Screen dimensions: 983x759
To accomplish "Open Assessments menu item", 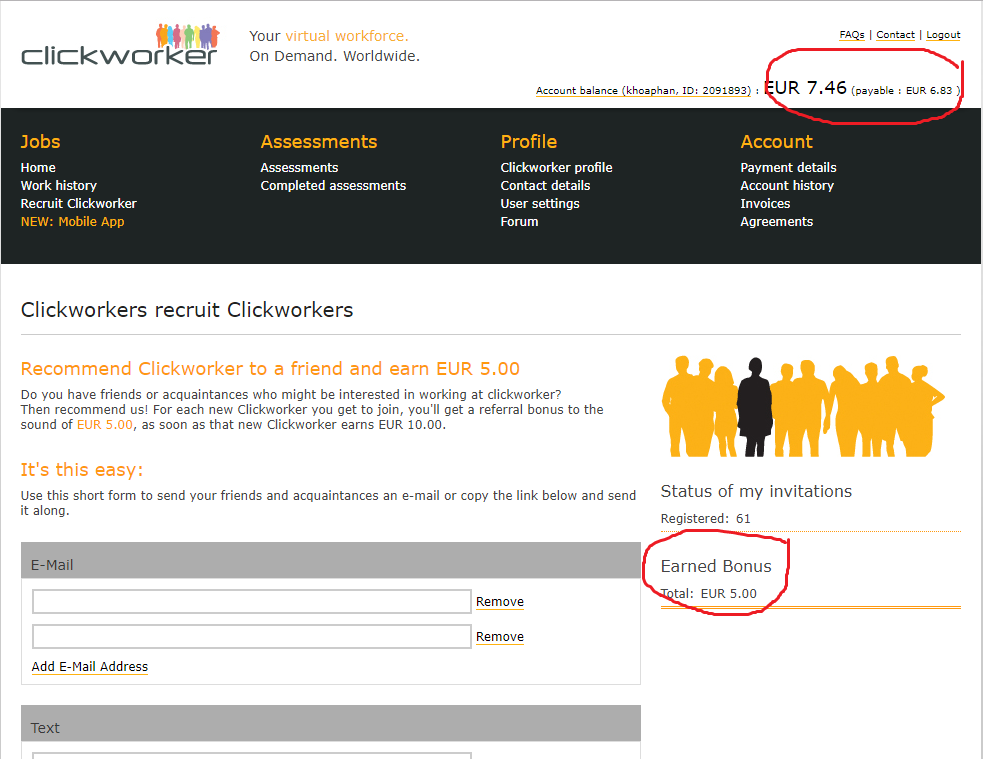I will 299,167.
